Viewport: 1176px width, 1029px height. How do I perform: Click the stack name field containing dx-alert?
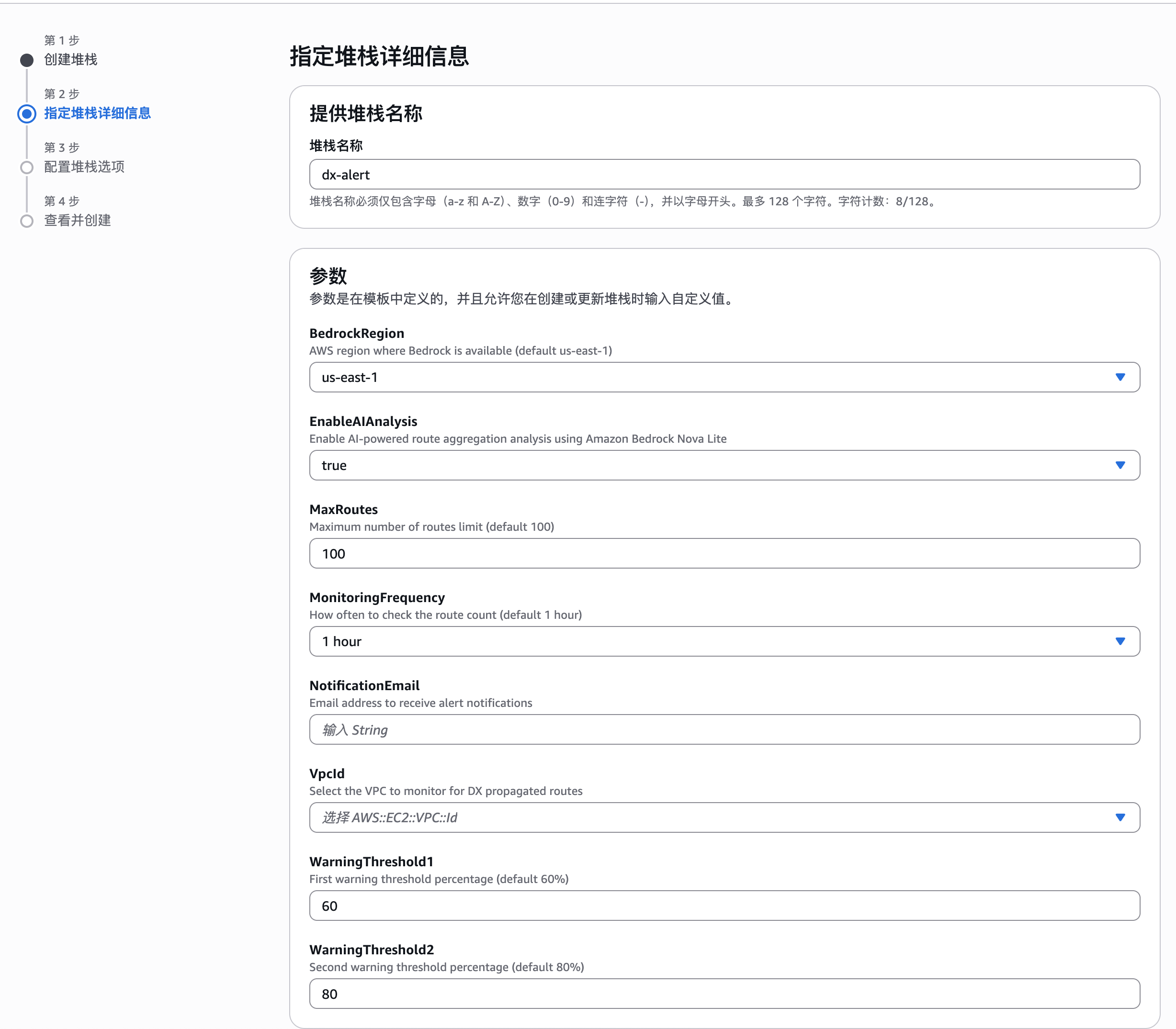[x=724, y=175]
